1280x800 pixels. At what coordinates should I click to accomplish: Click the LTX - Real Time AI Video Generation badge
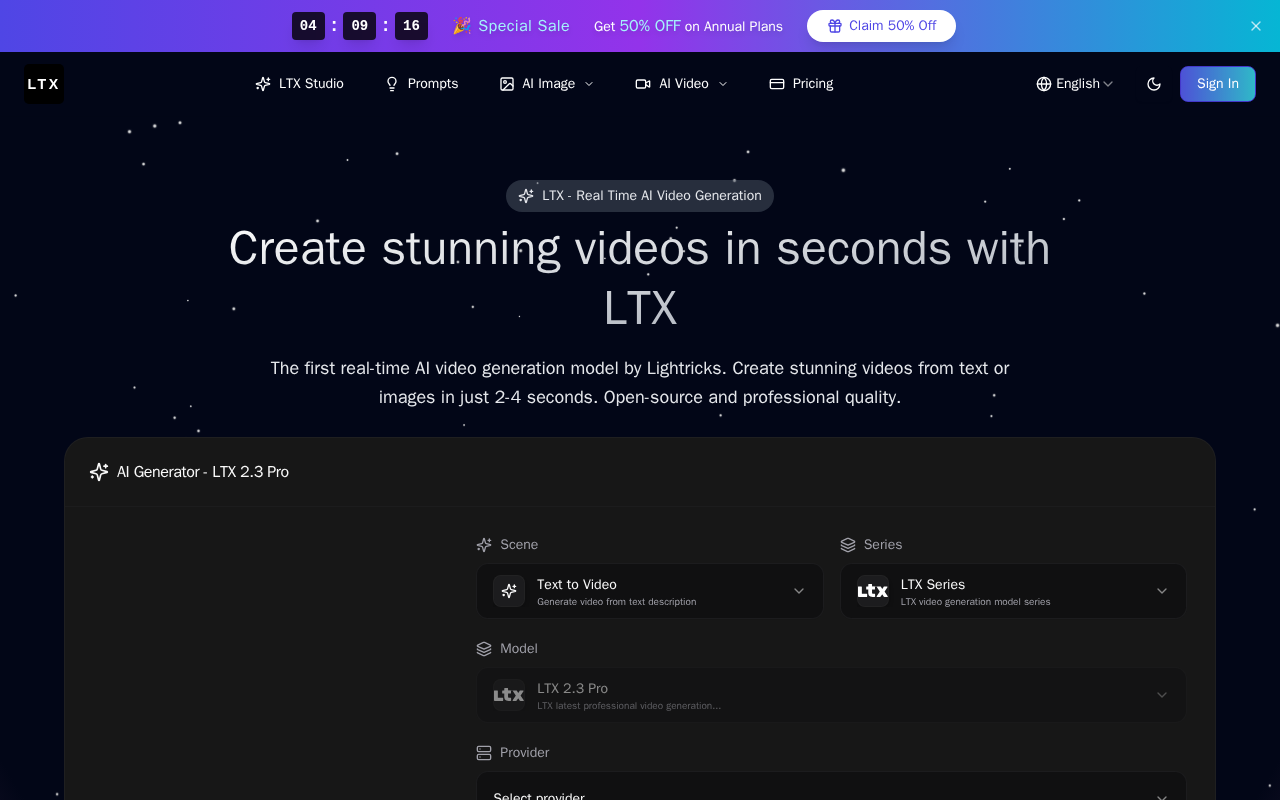pos(640,196)
